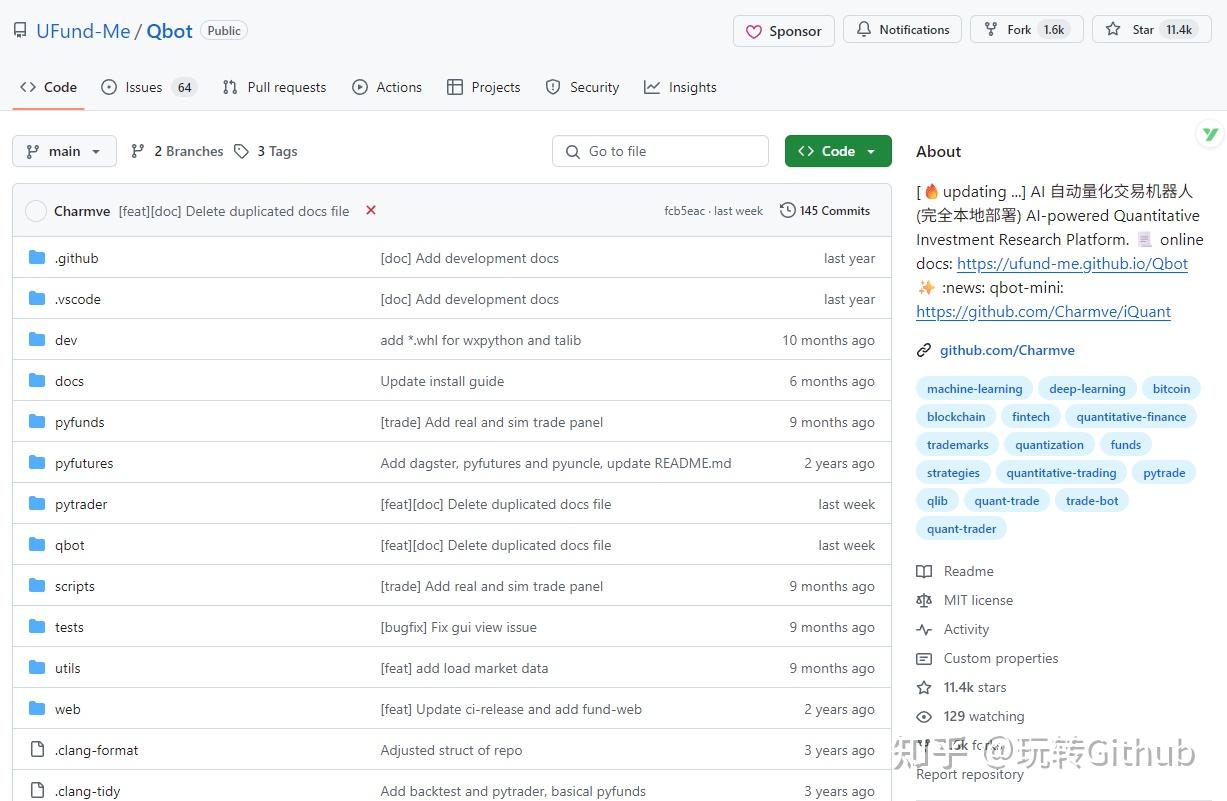1227x801 pixels.
Task: Click the 3 Tags icon link
Action: click(266, 151)
